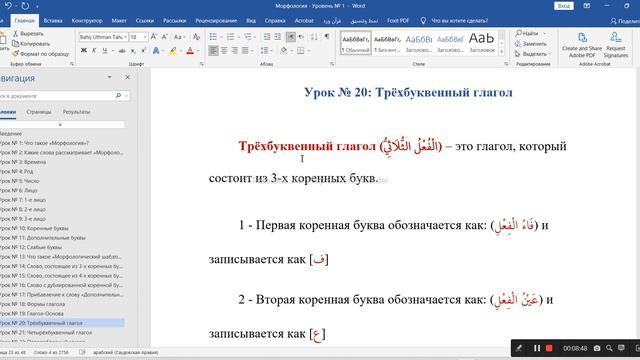Screen dimensions: 640x360
Task: Click the recorder pen annotation icon
Action: click(519, 348)
